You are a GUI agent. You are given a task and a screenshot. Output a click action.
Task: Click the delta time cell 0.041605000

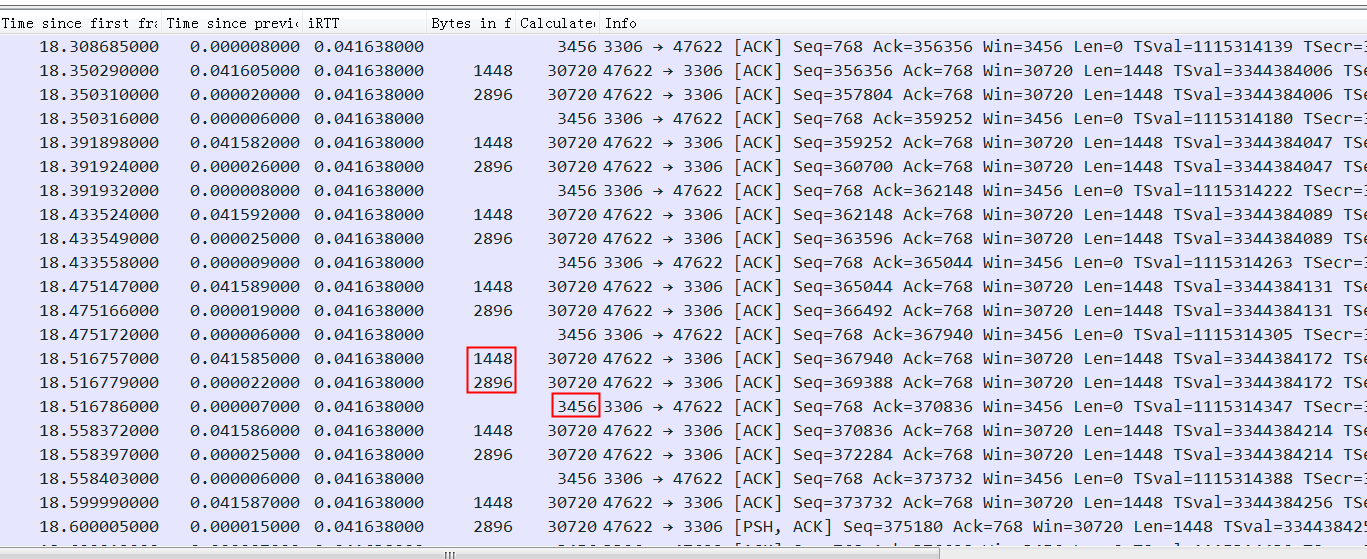coord(245,71)
